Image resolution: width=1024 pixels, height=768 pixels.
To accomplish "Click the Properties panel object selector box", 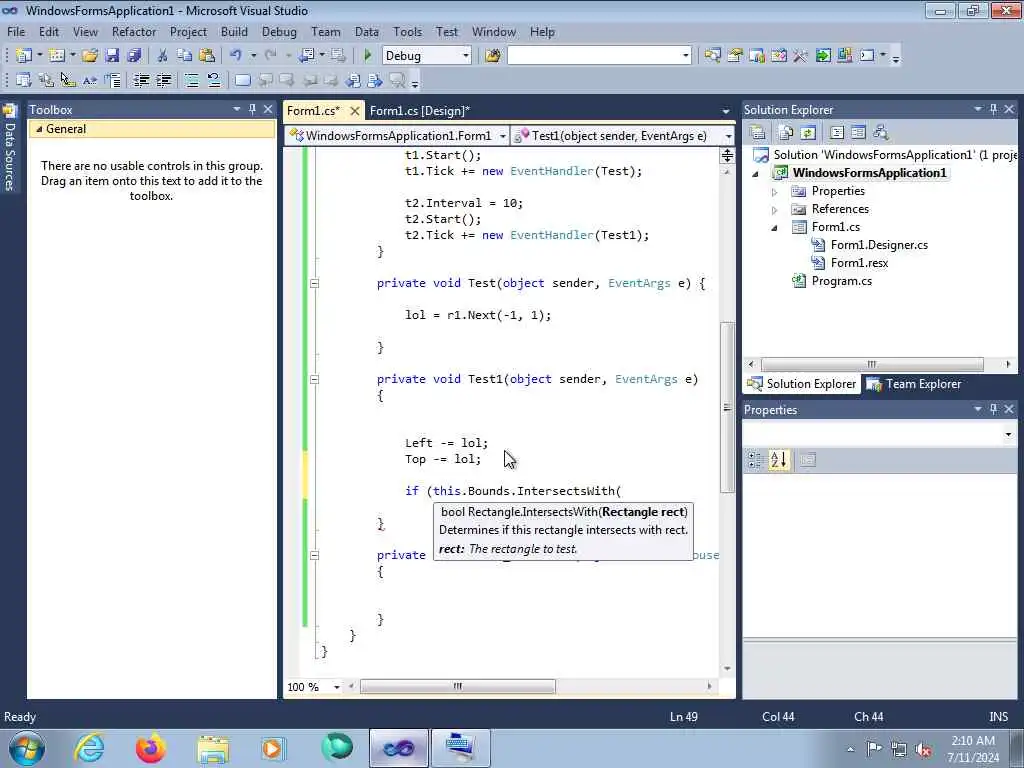I will (x=879, y=434).
